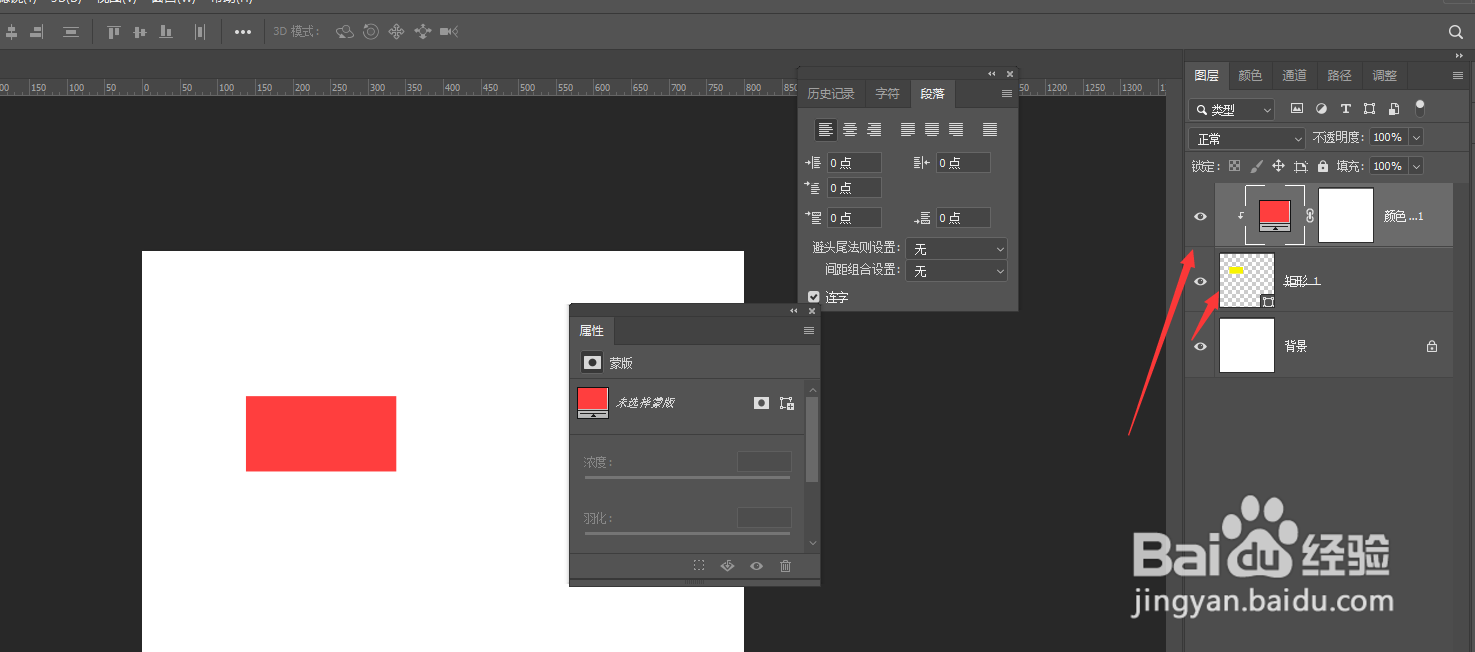The height and width of the screenshot is (652, 1475).
Task: Open the 避头尾法则设置 dropdown
Action: [x=956, y=248]
